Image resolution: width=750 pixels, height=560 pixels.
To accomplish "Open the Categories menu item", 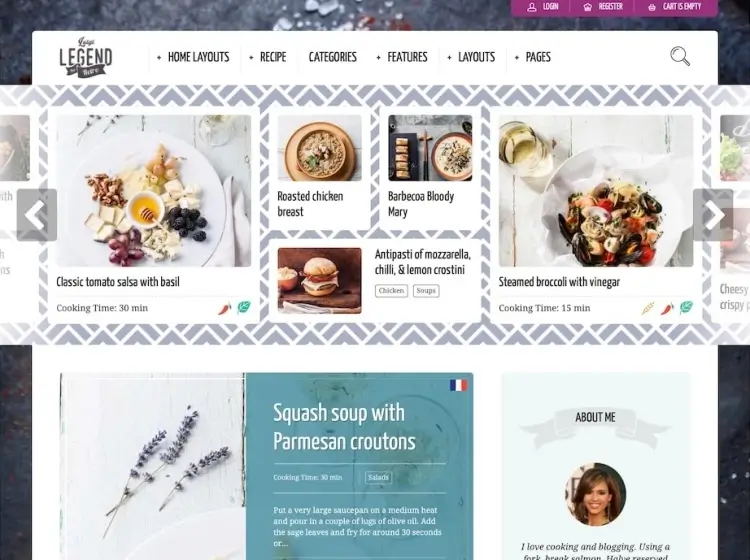I will tap(332, 57).
